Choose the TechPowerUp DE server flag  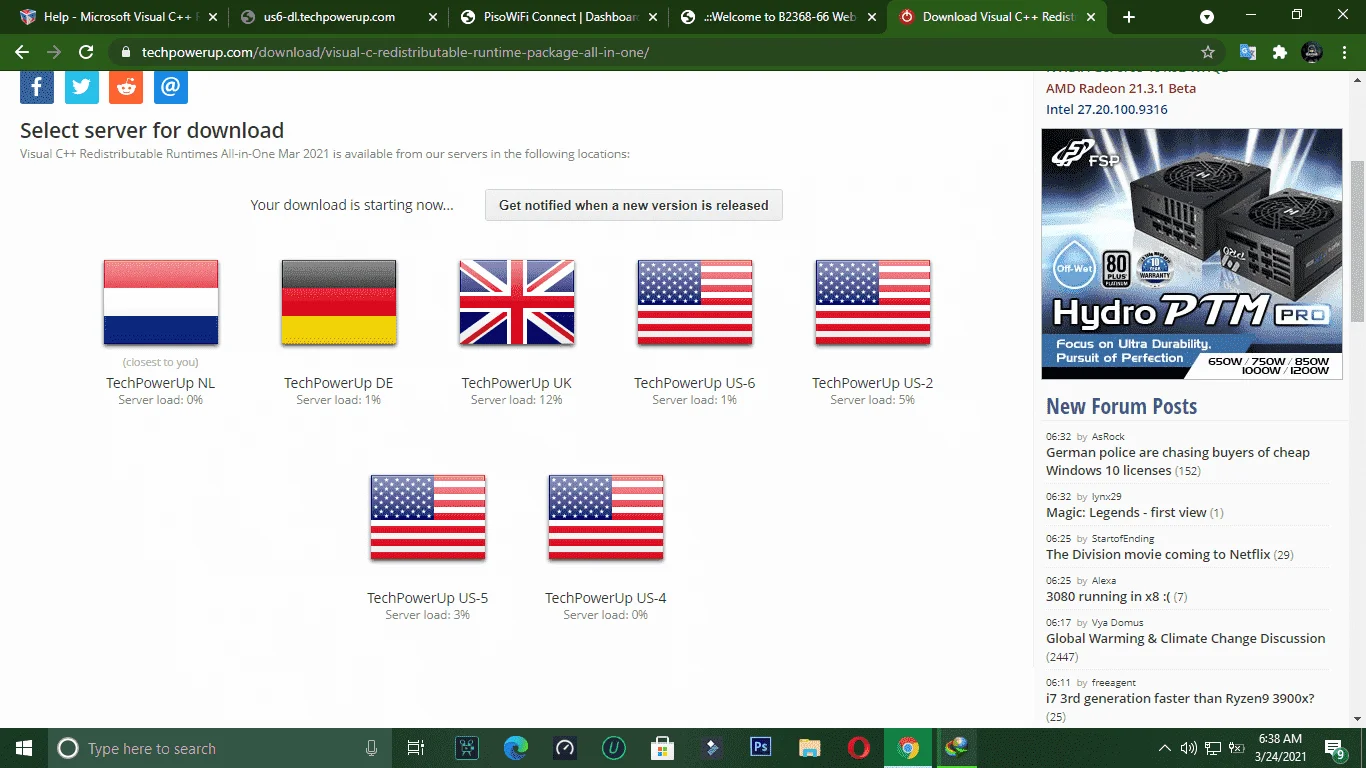coord(339,302)
